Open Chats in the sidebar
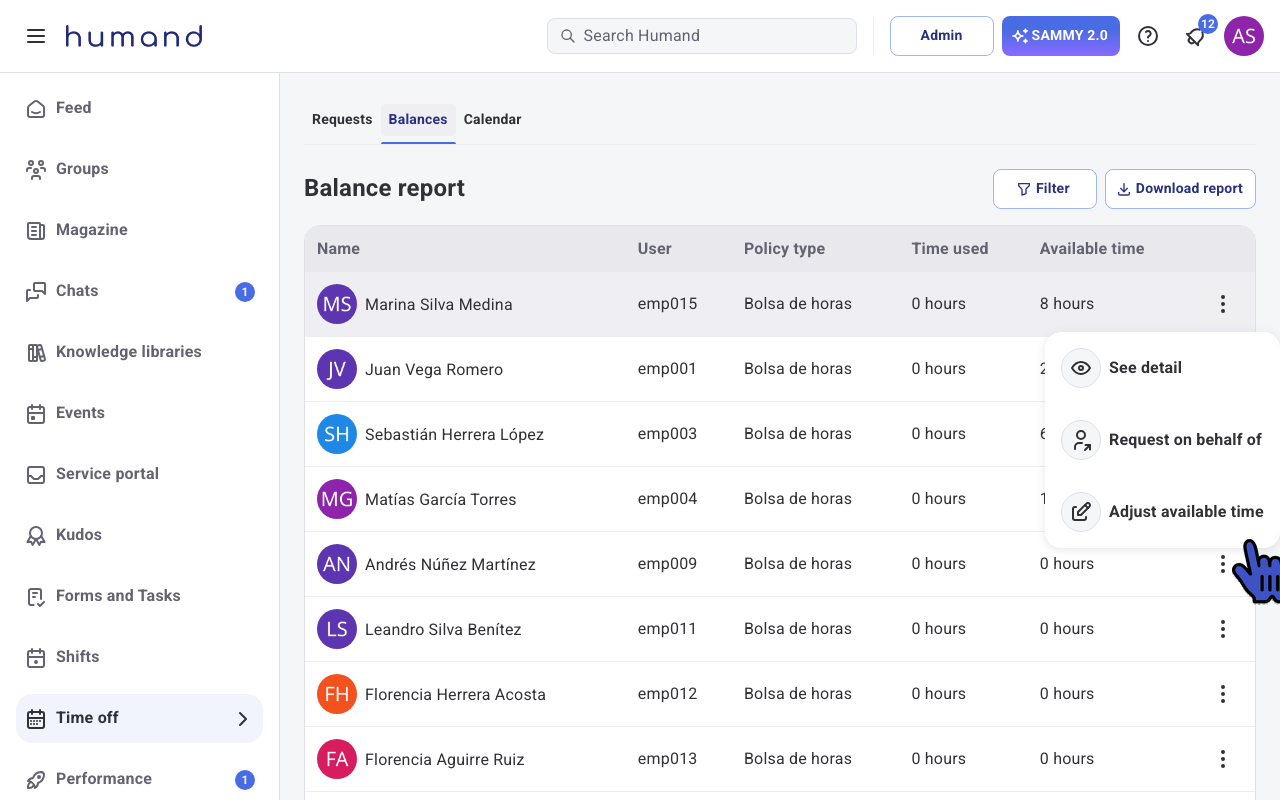The height and width of the screenshot is (800, 1280). tap(139, 291)
